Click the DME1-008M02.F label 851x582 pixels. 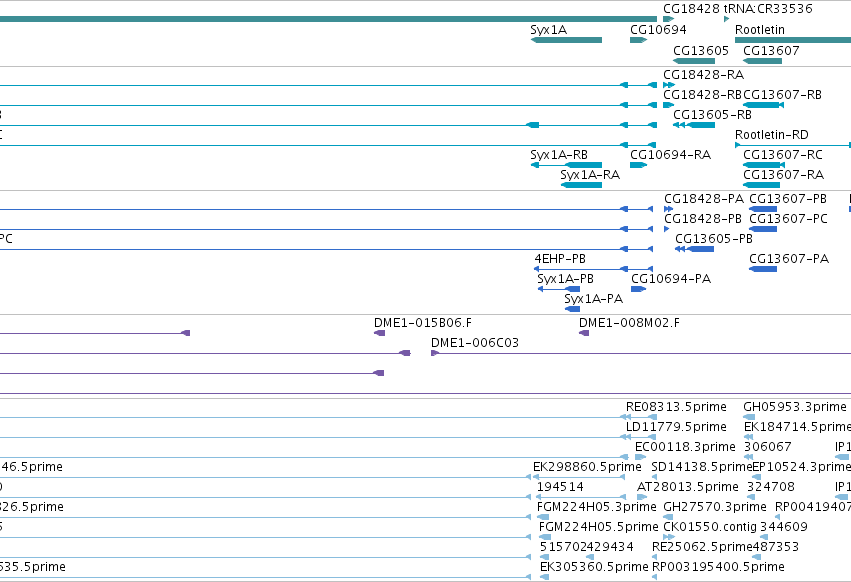coord(629,323)
